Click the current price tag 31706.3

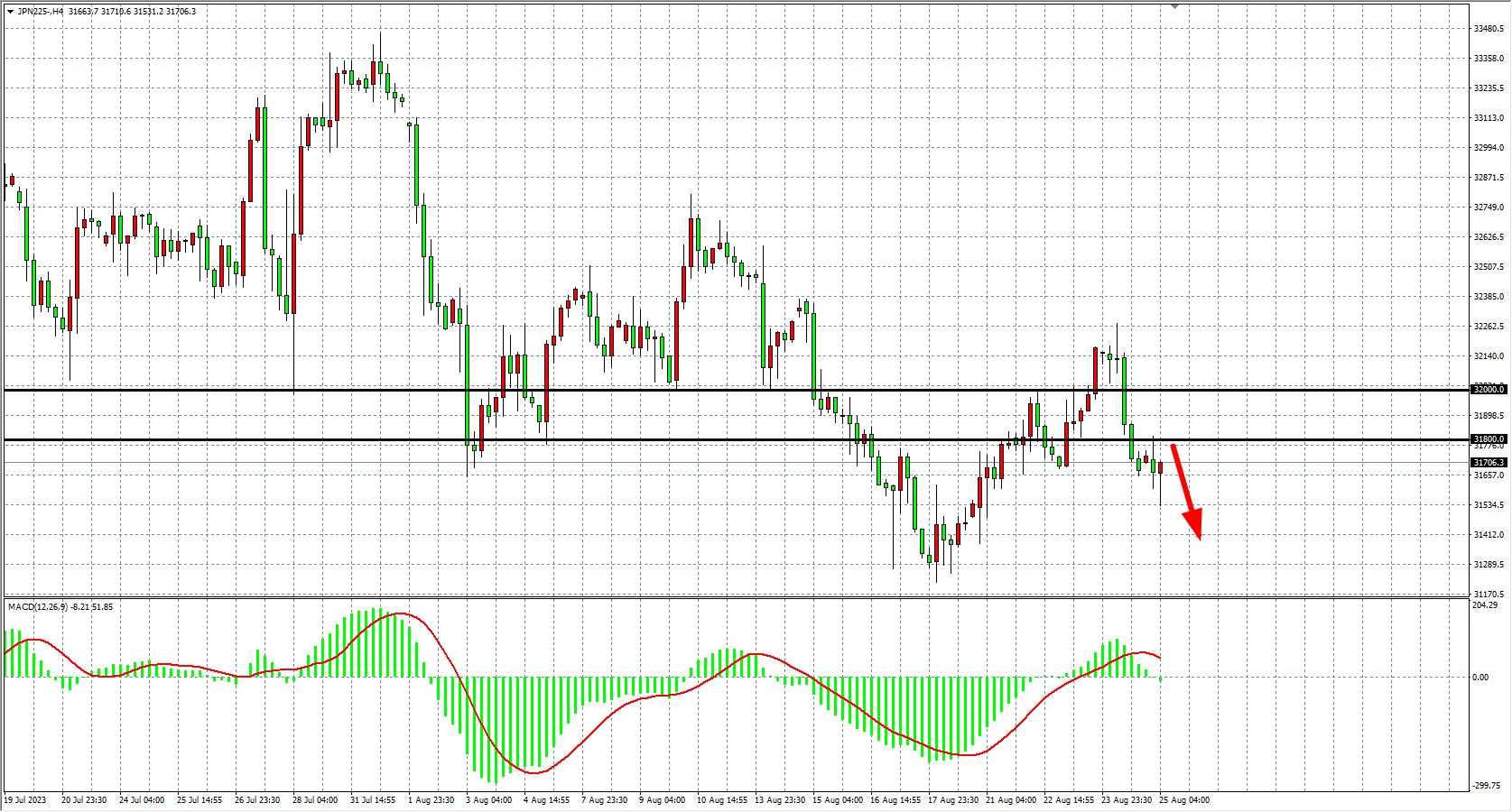(1489, 463)
